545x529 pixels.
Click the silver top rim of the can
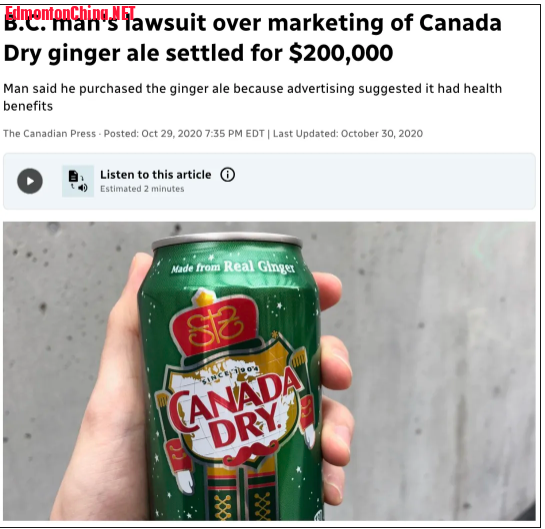(x=227, y=242)
